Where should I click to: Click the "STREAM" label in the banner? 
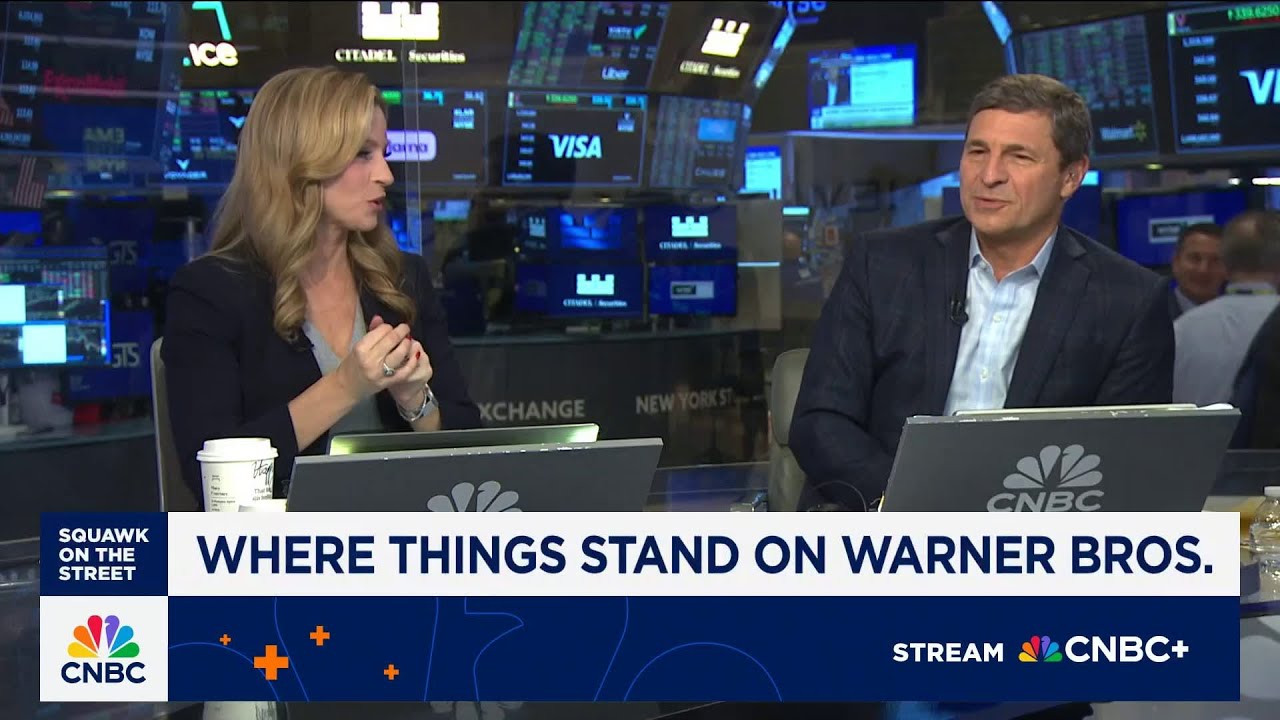point(948,653)
